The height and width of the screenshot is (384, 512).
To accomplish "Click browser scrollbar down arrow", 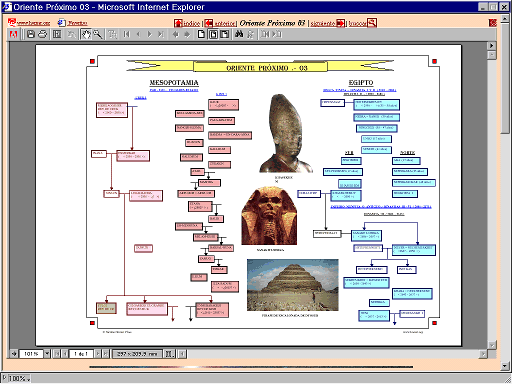I will point(505,366).
